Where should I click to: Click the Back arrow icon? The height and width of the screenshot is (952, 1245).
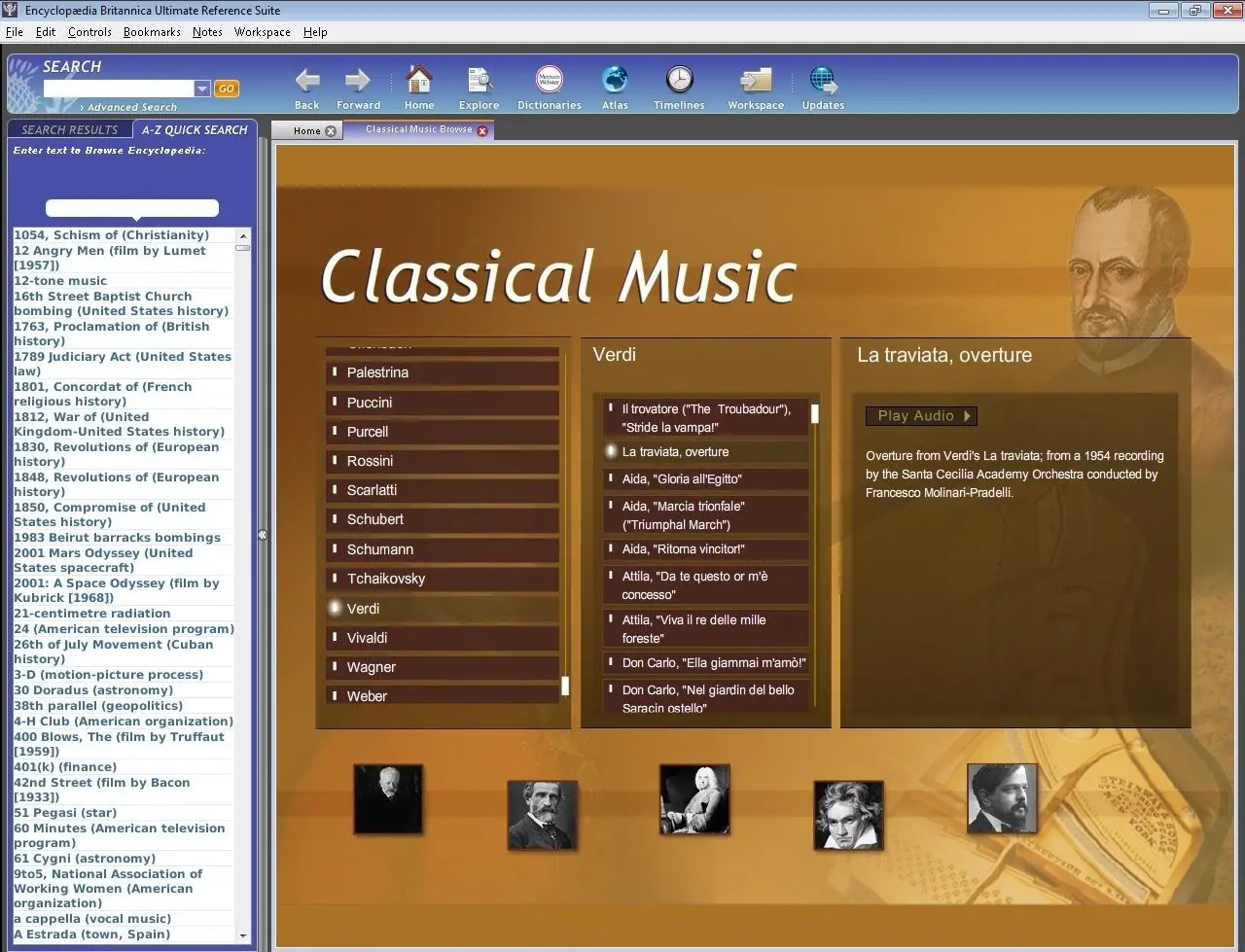coord(307,81)
